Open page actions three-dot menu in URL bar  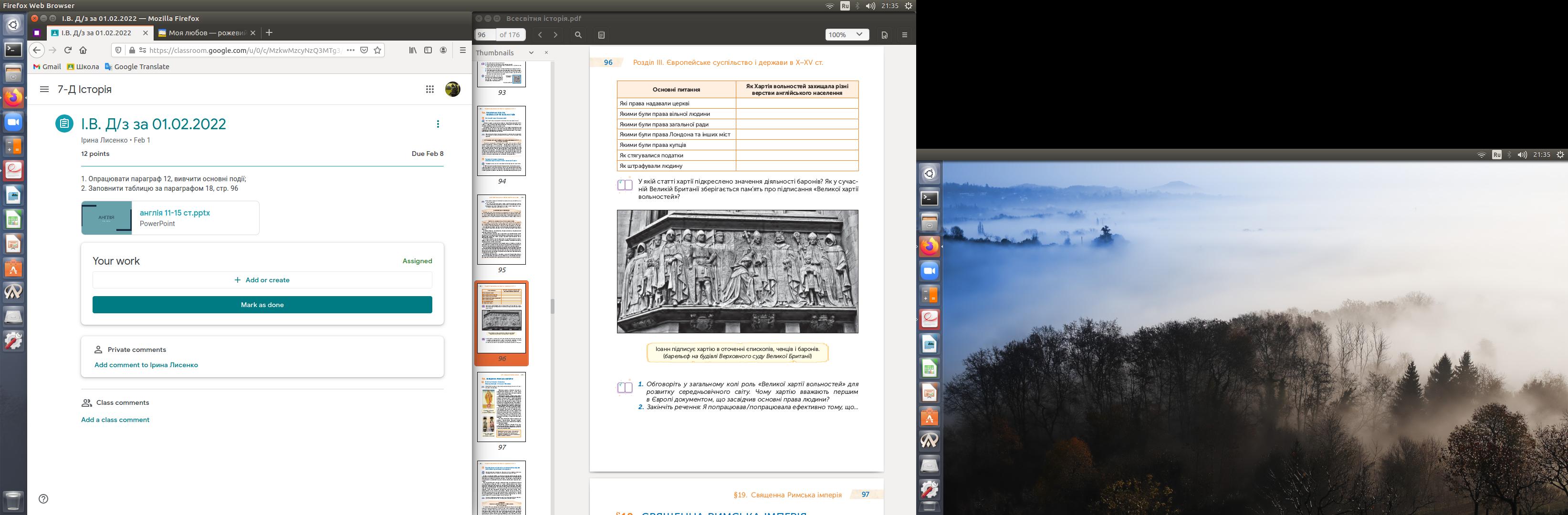click(350, 51)
